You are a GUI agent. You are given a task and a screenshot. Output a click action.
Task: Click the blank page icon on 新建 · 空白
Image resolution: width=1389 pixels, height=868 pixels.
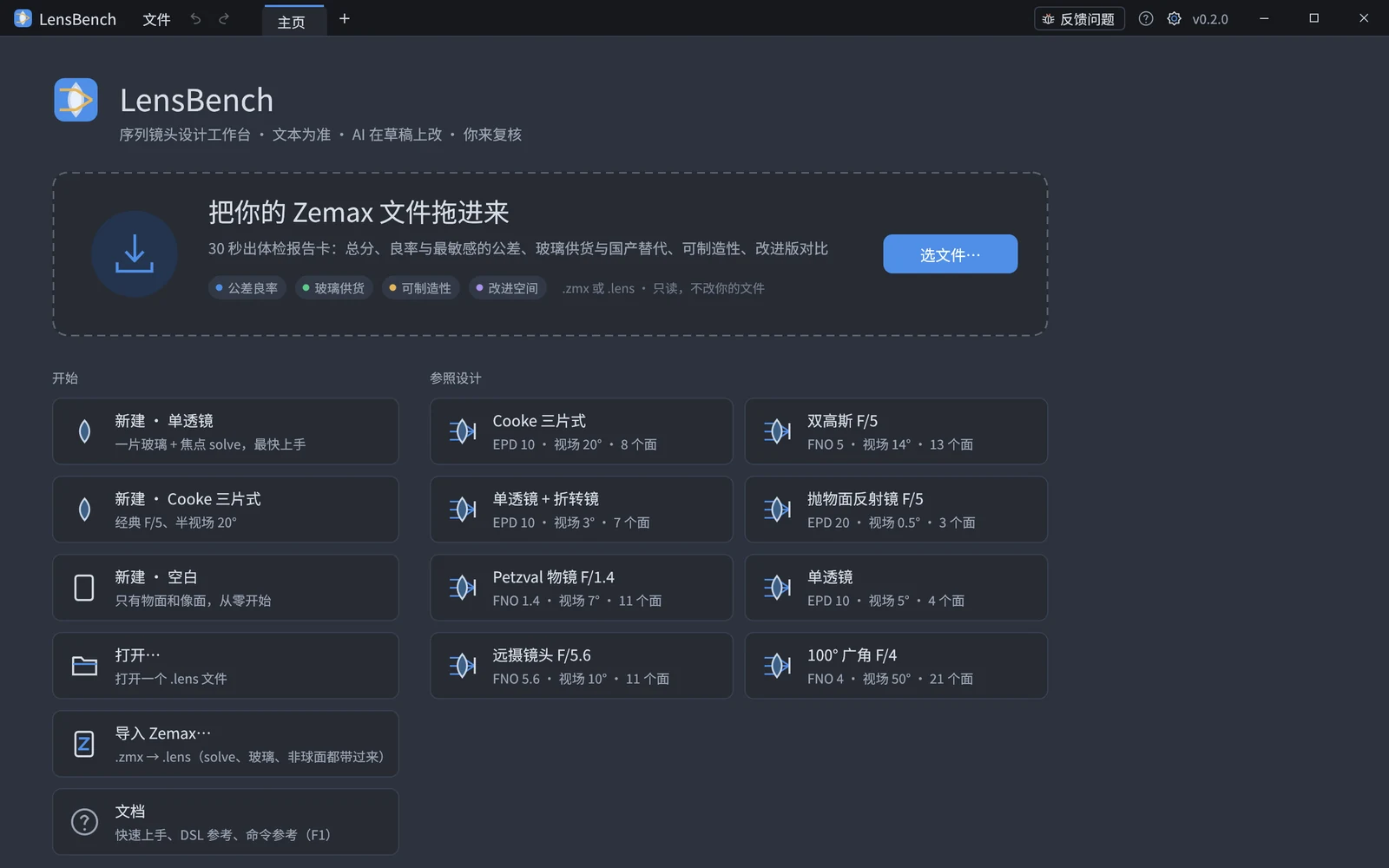[84, 588]
